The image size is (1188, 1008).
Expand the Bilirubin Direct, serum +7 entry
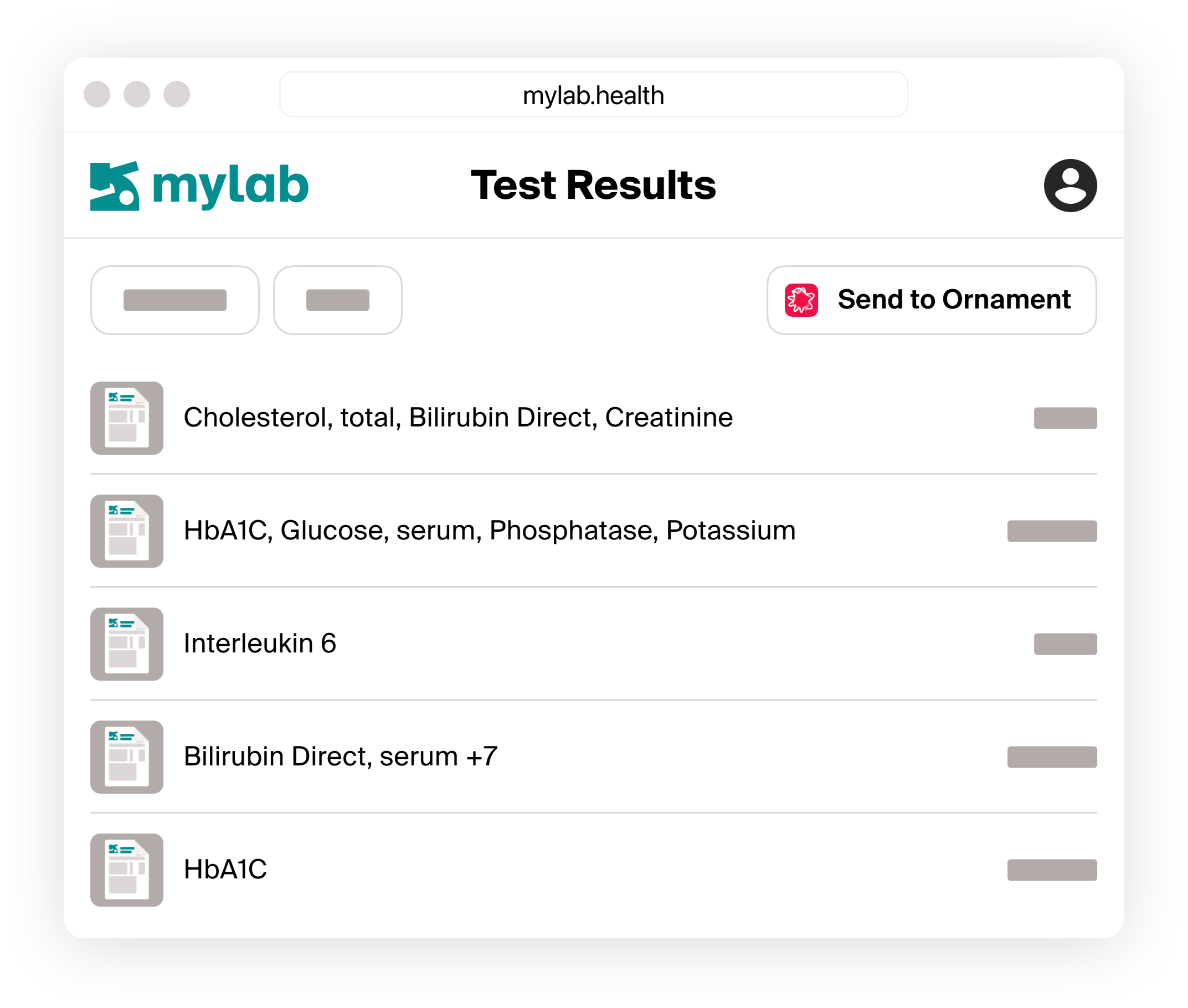pyautogui.click(x=341, y=757)
